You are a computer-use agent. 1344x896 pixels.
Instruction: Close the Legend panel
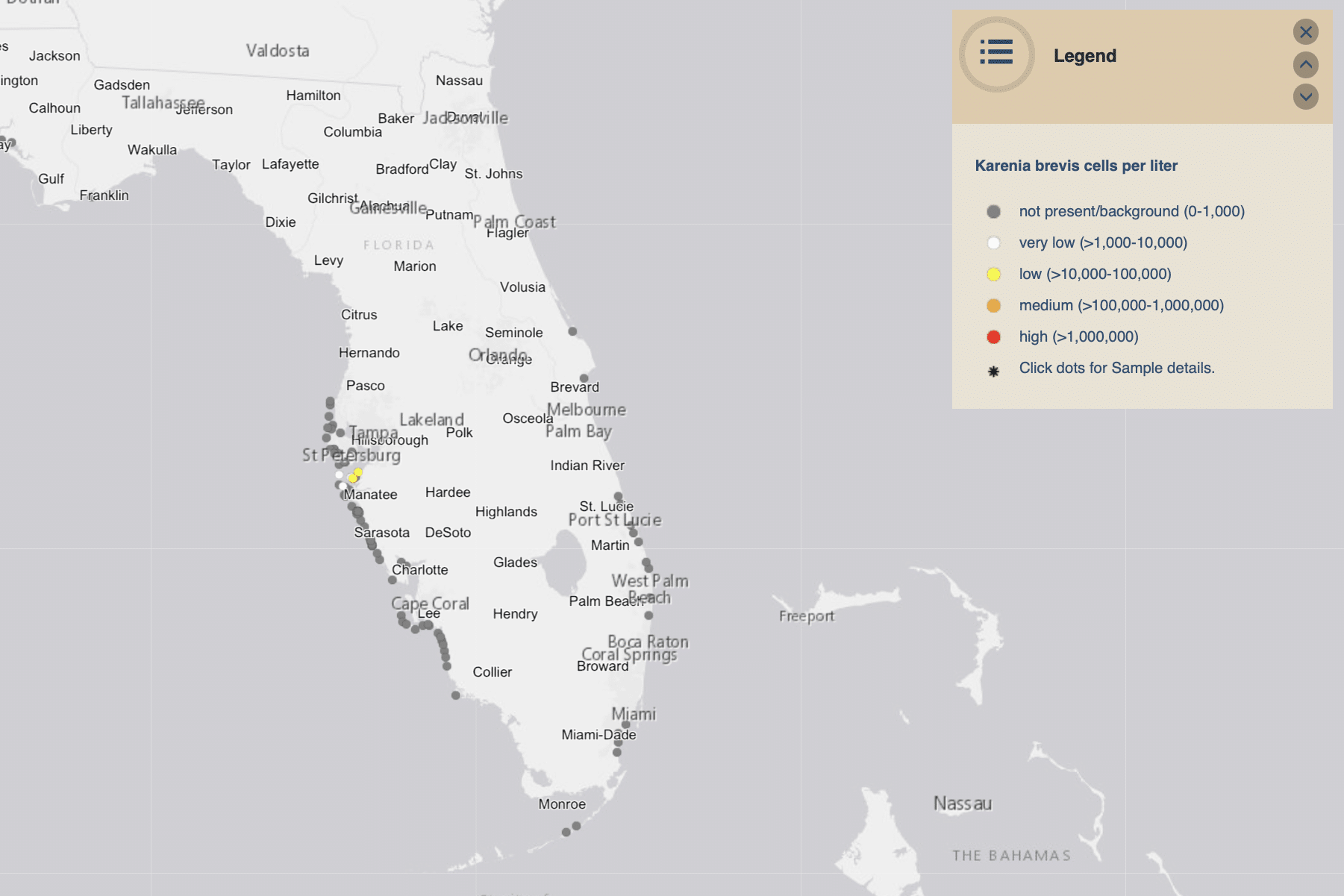(x=1305, y=32)
